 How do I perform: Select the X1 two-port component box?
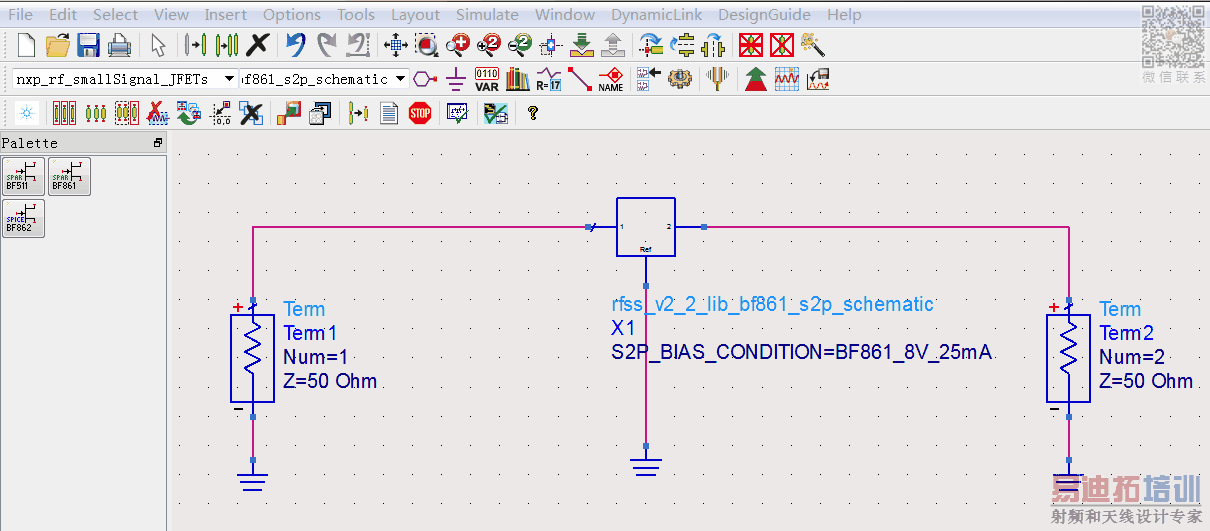[x=646, y=227]
